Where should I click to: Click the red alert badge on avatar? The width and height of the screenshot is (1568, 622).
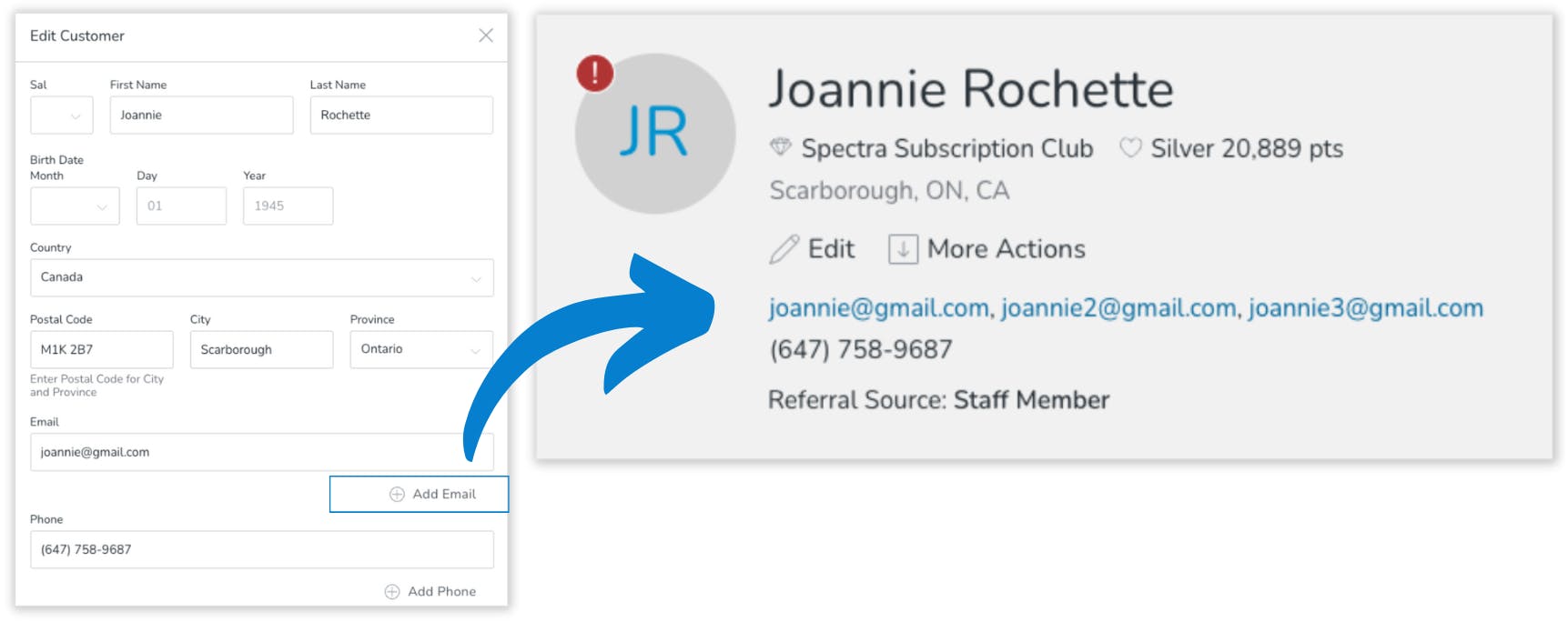click(x=595, y=73)
